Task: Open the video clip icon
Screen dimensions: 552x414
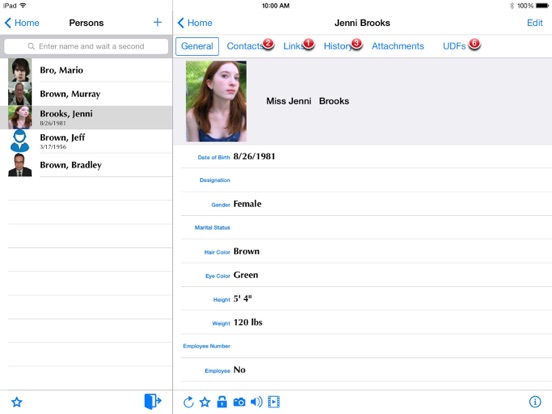Action: click(x=274, y=402)
